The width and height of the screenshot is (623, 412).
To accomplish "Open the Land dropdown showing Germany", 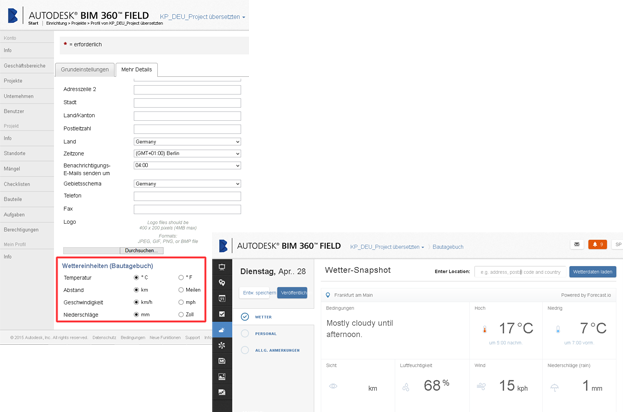I will [187, 142].
